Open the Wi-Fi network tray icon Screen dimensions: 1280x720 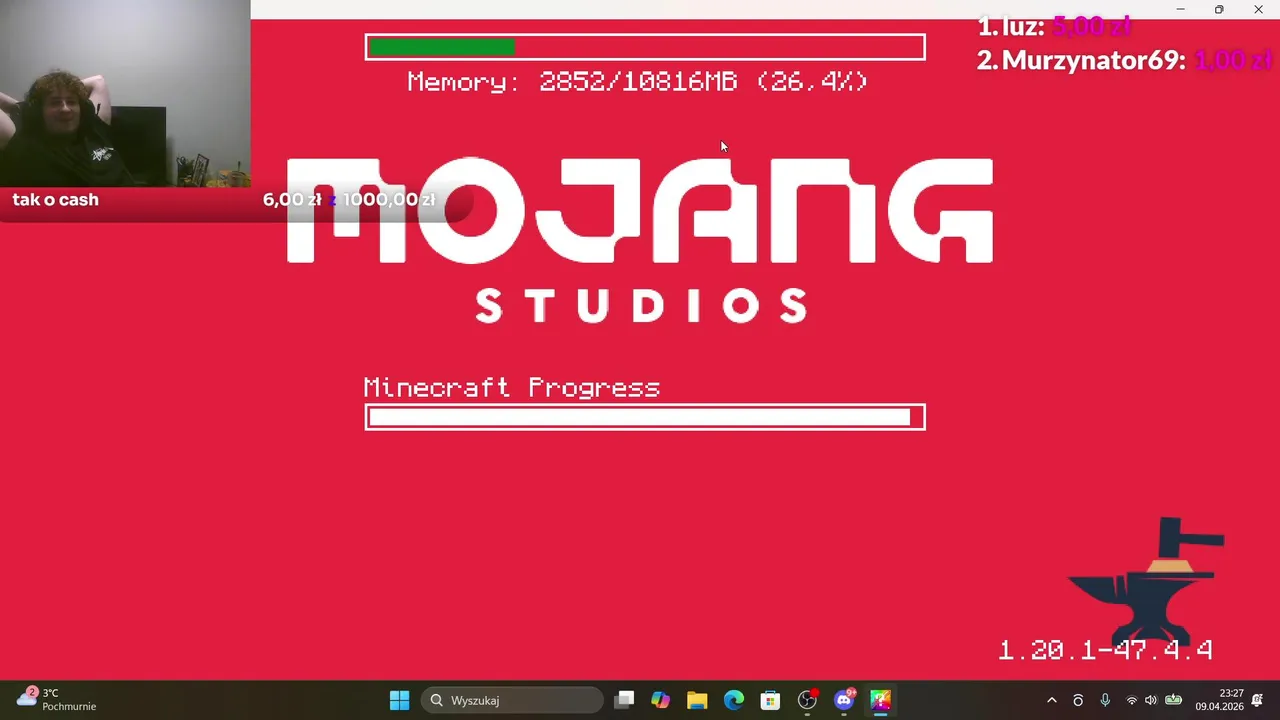[1131, 700]
